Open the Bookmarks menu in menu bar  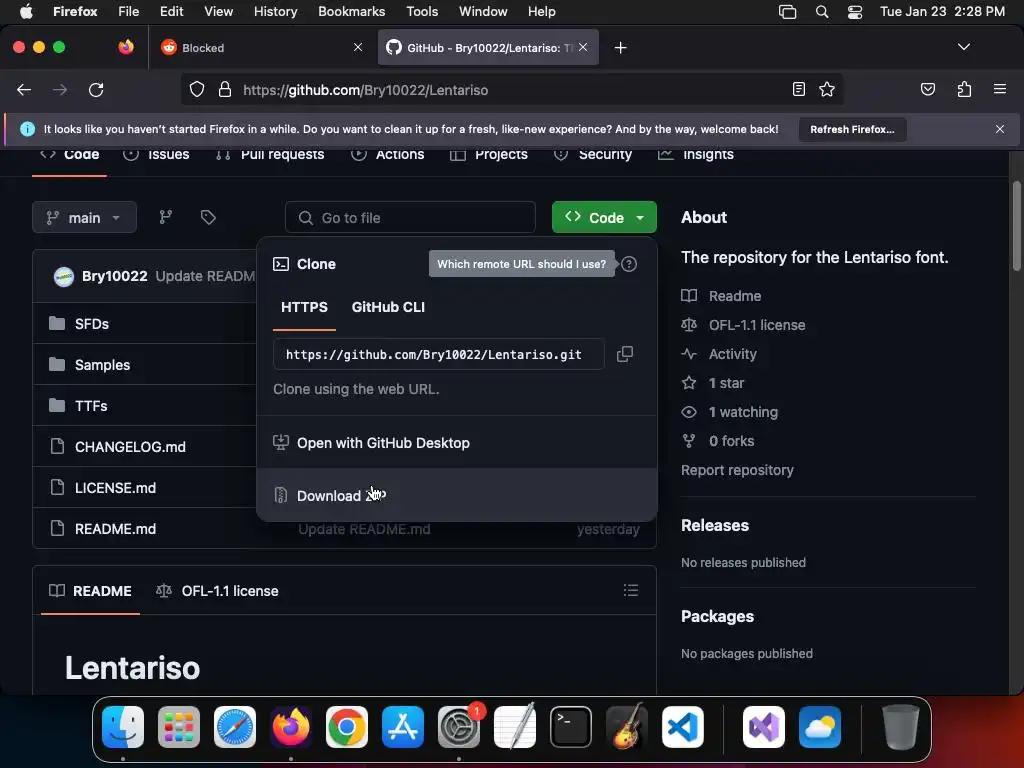351,12
